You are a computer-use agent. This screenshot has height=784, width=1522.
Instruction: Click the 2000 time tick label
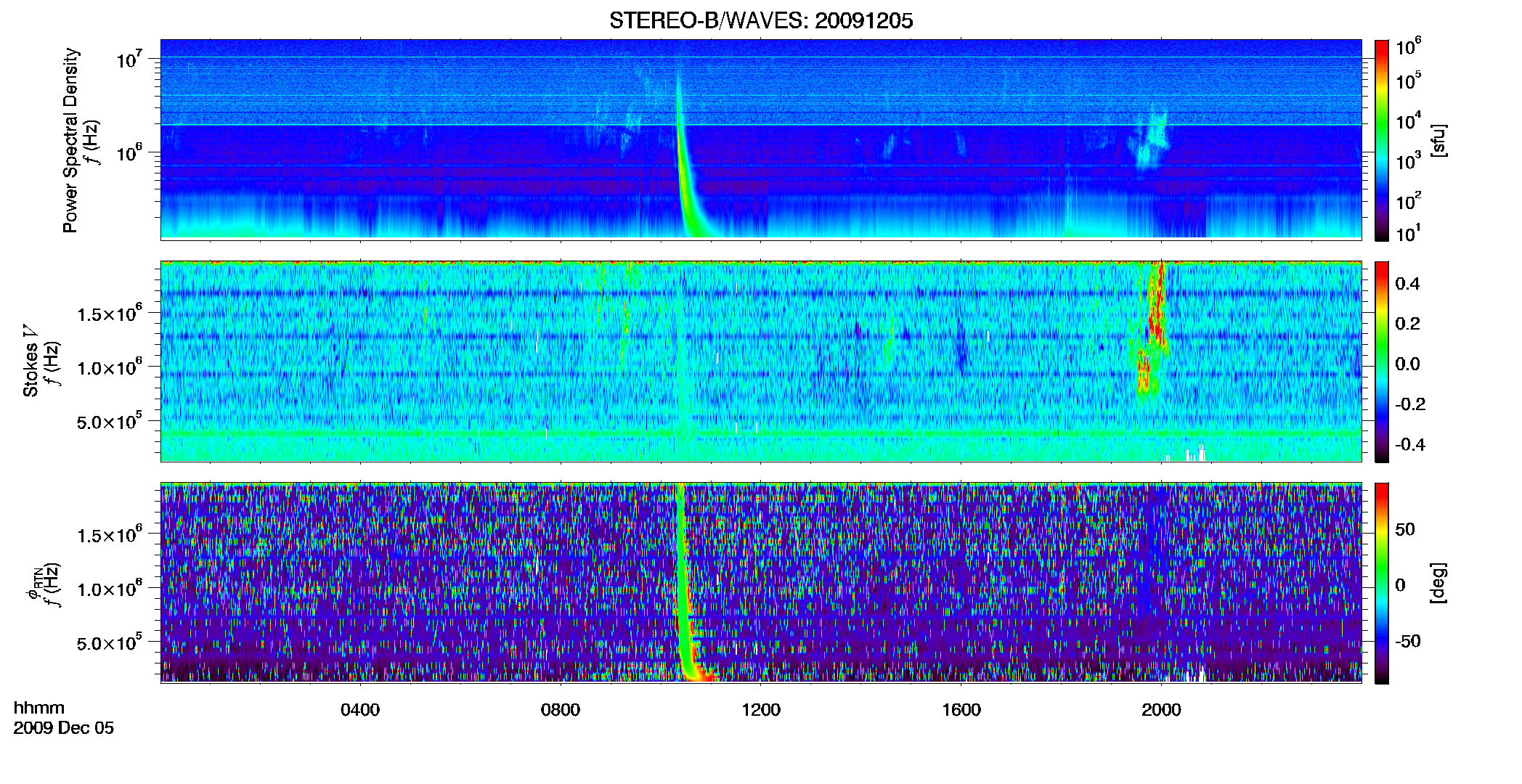point(1161,710)
